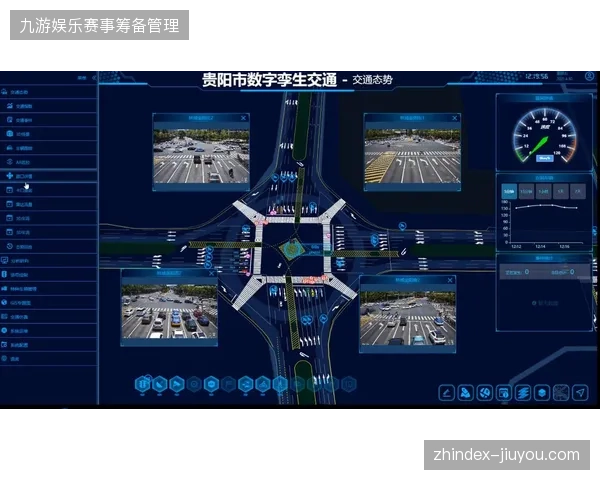Click the navigation arrow tool at bottom right
600x480 pixels.
pyautogui.click(x=580, y=393)
